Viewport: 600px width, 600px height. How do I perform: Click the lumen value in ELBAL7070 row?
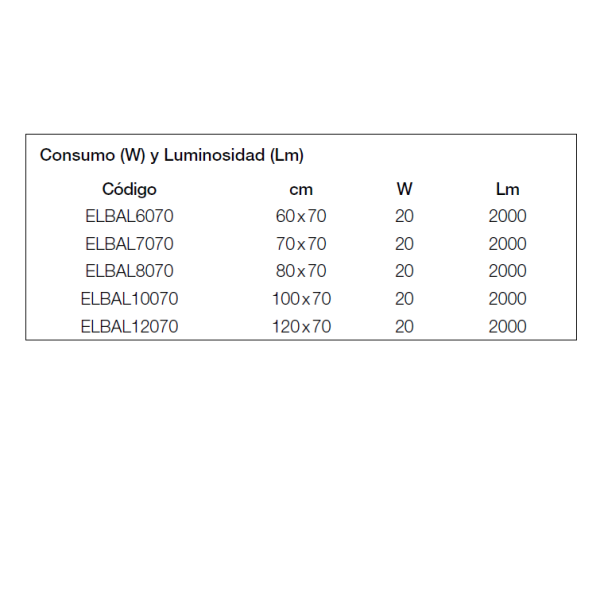(x=507, y=244)
